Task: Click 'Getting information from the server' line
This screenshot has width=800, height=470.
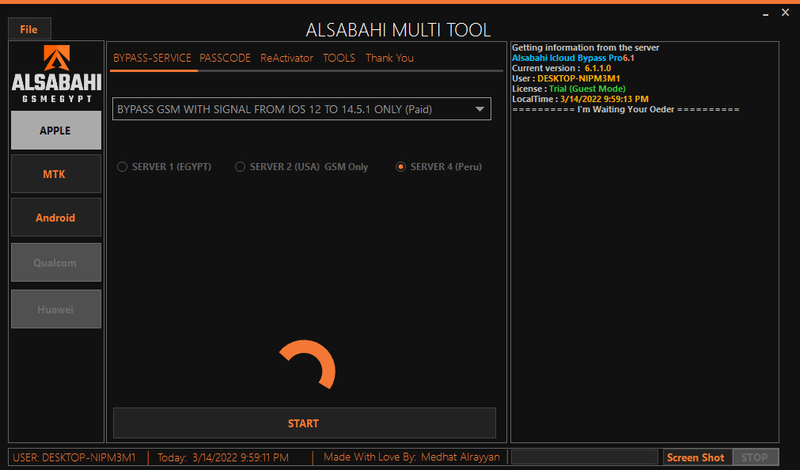Action: (585, 47)
